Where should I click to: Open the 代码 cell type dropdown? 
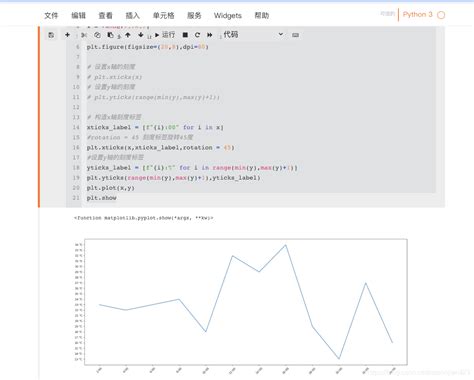tap(253, 35)
